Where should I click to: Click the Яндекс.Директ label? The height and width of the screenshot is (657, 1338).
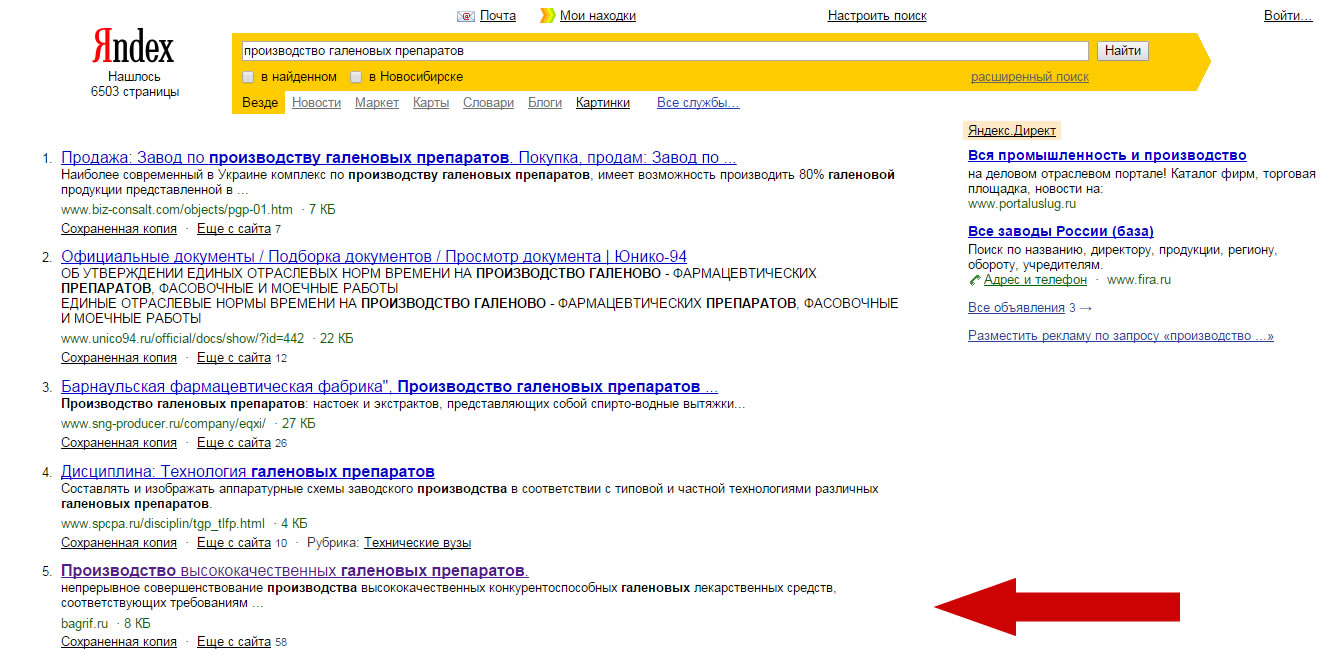pos(1012,131)
